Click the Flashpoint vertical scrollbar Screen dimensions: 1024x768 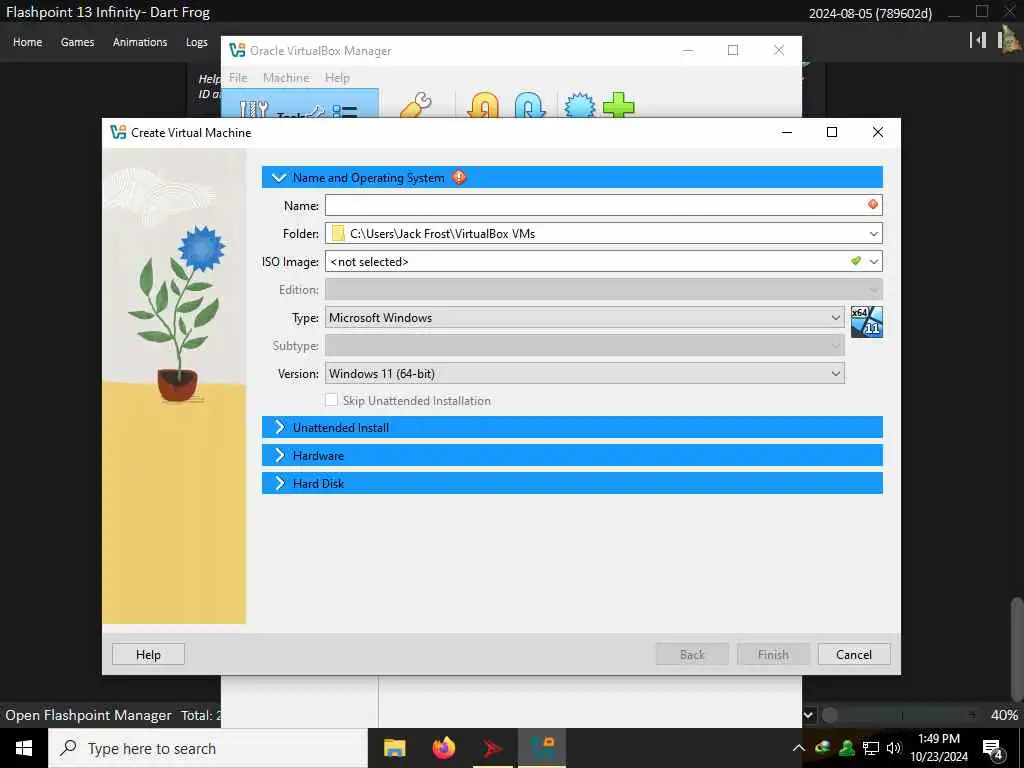[1017, 649]
